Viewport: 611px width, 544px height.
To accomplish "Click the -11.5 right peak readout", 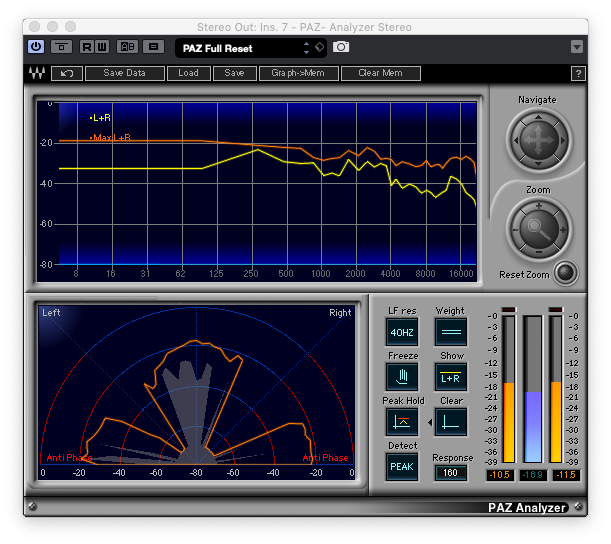I will click(x=566, y=475).
